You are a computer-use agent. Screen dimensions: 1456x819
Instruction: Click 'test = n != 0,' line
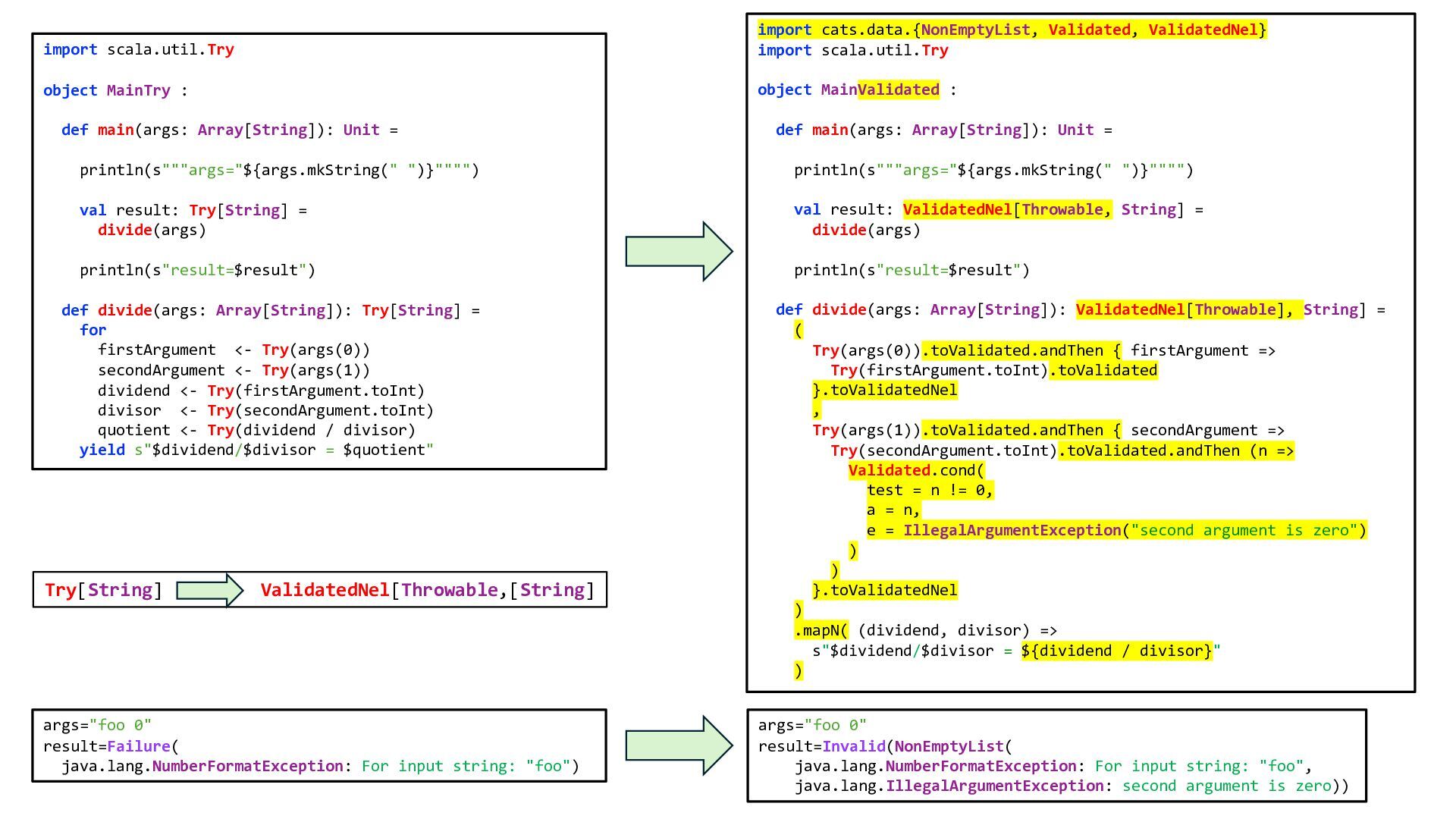coord(930,490)
